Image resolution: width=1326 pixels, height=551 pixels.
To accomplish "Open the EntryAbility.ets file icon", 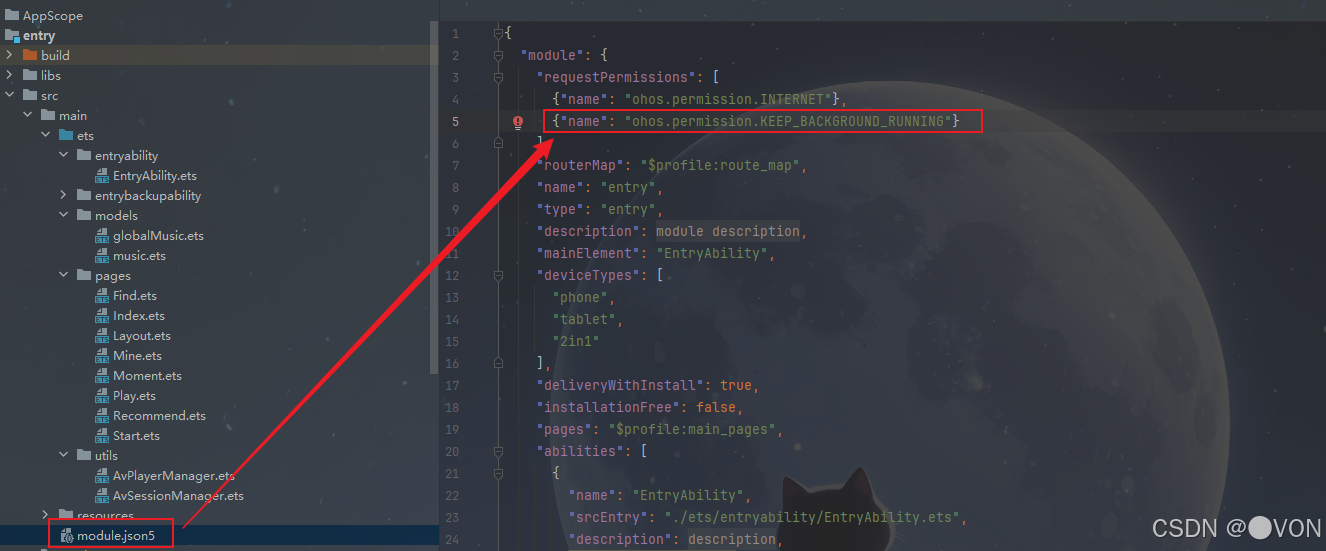I will coord(102,176).
